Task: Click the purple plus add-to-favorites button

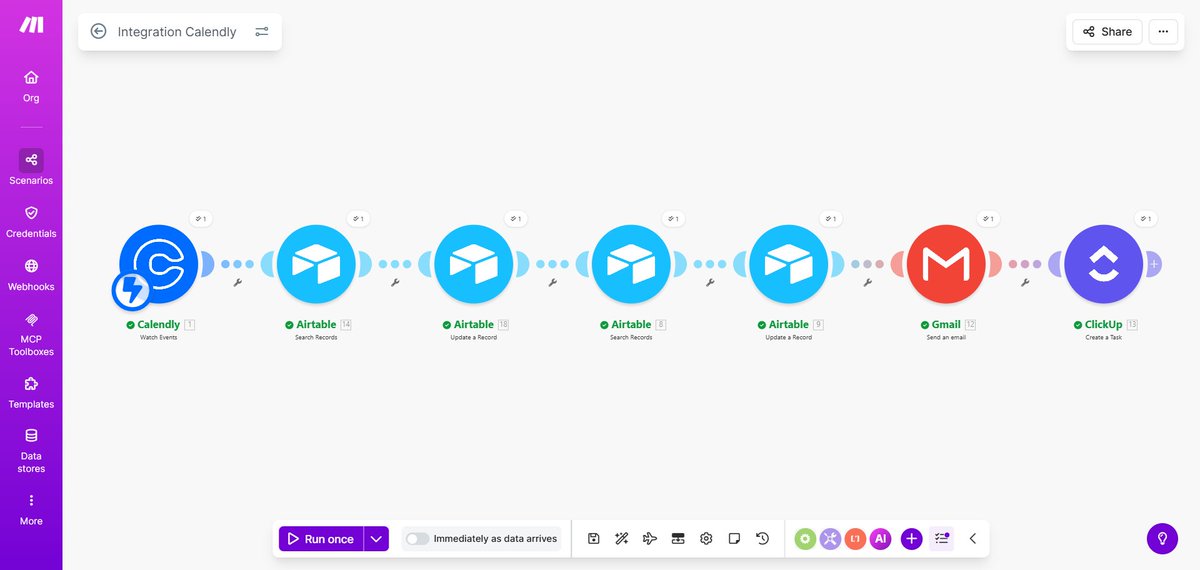Action: 911,538
